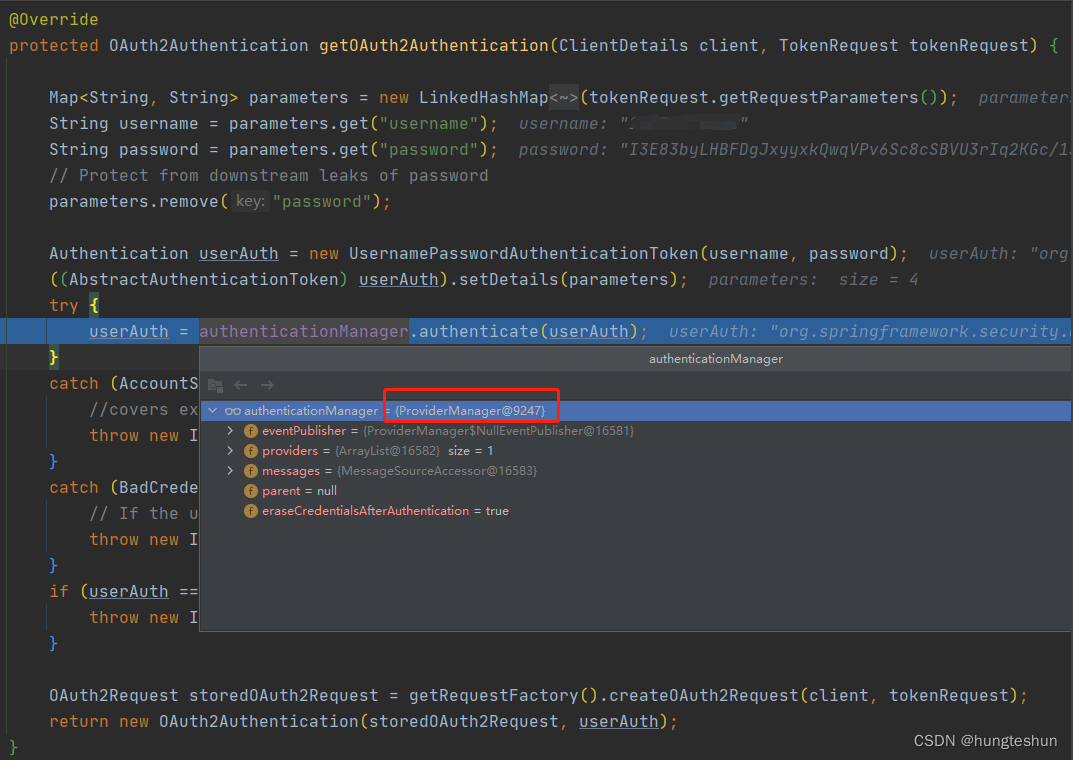
Task: Click the field icon beside eraseCredentialsAfterAuthentication
Action: coord(251,511)
